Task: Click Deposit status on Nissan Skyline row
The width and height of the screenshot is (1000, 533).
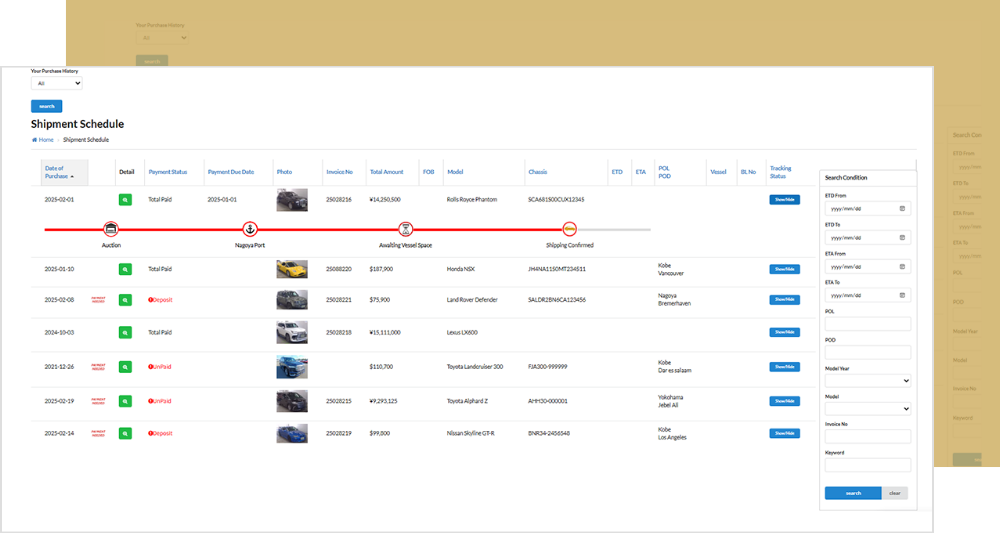Action: pos(161,433)
